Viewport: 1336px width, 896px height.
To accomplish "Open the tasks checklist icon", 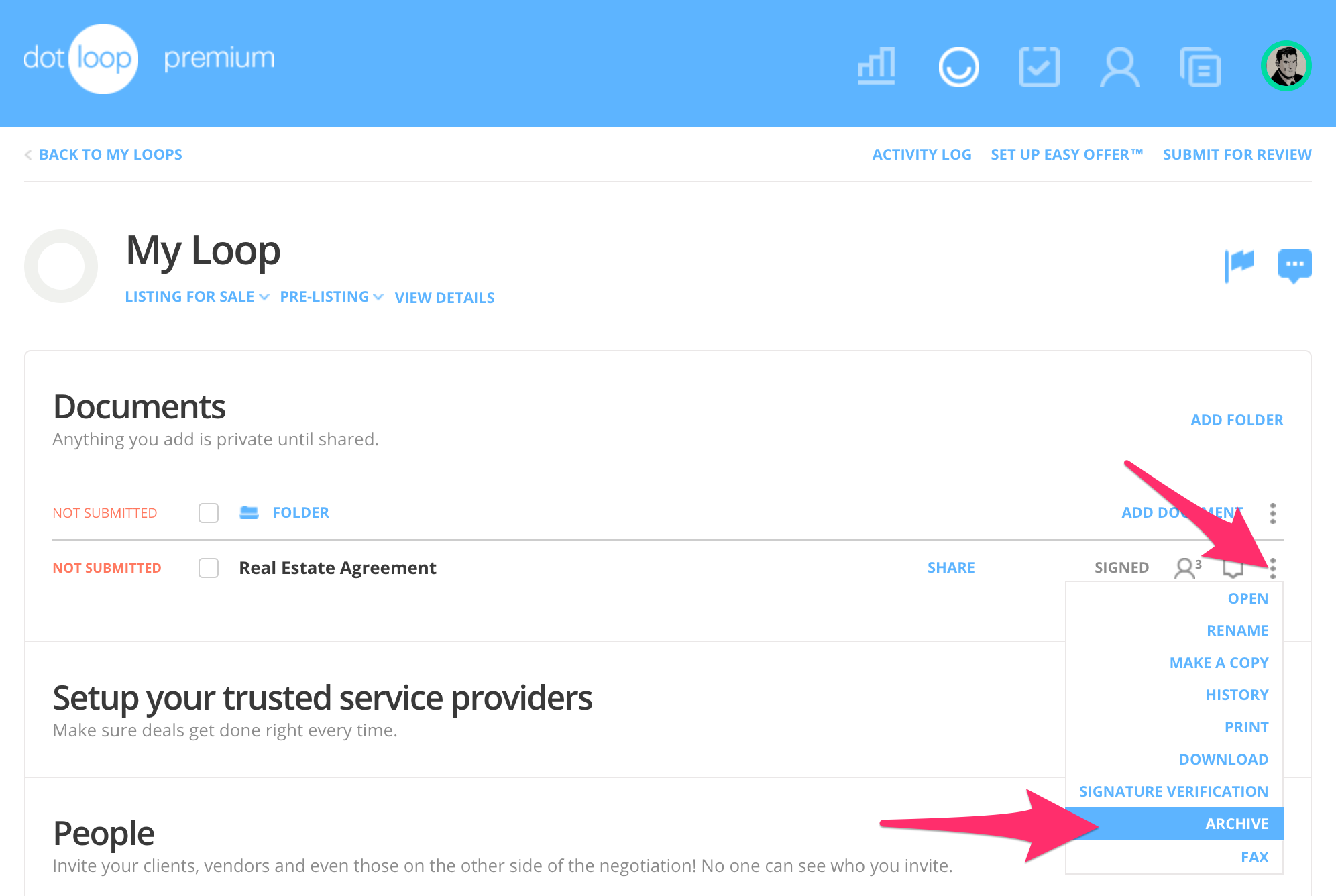I will click(1039, 66).
